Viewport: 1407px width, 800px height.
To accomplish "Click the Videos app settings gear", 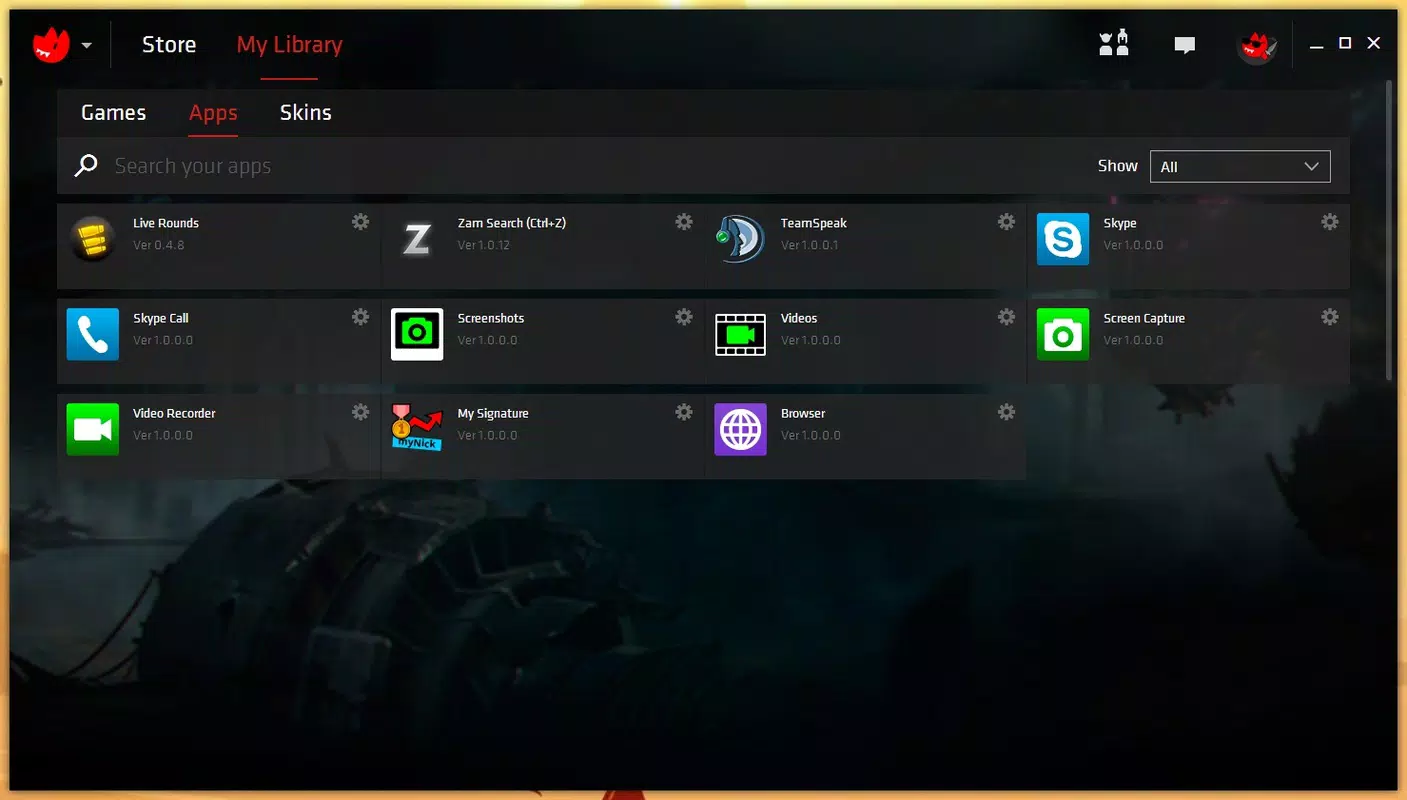I will pos(1007,317).
